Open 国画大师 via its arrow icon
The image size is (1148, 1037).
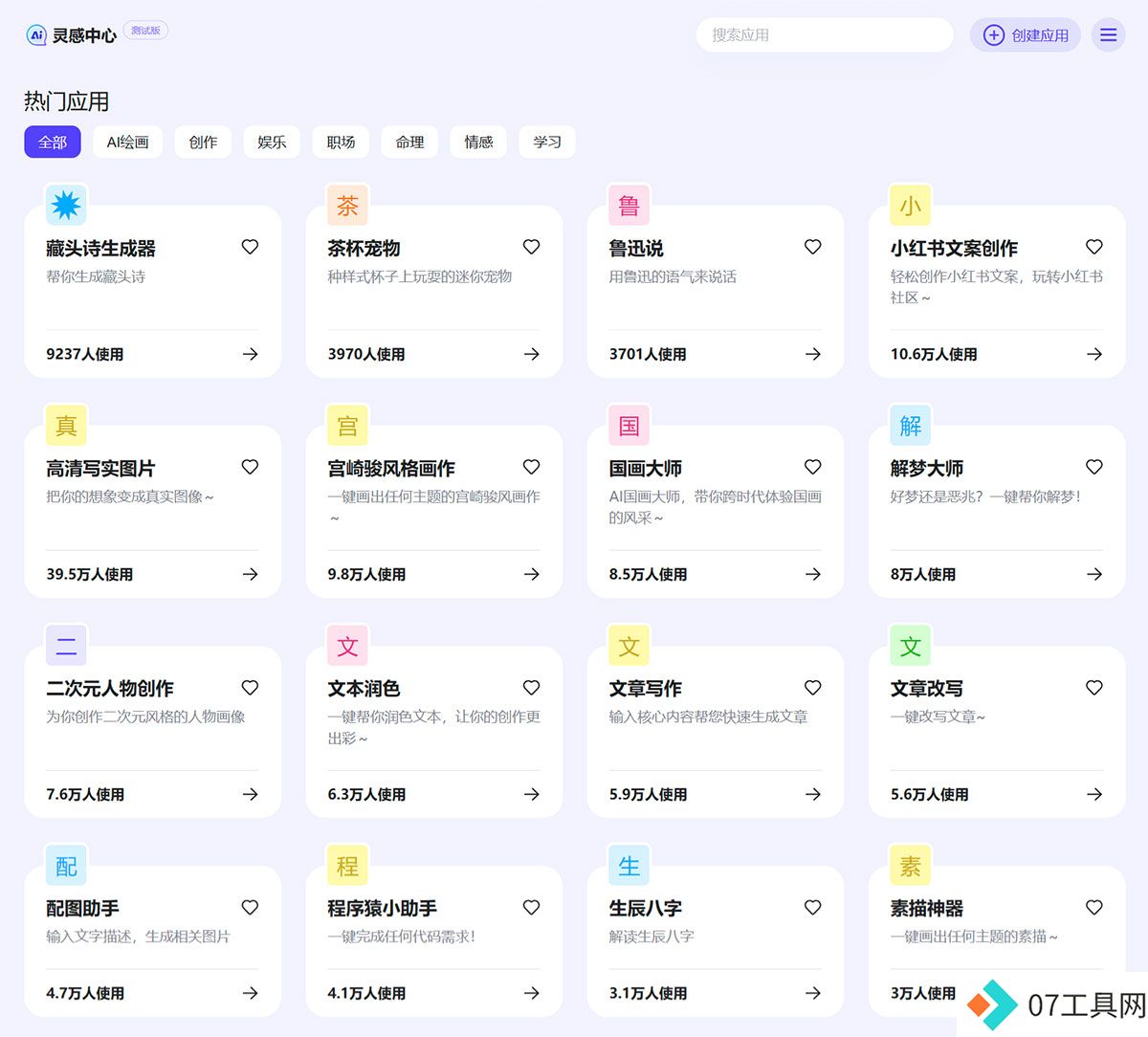812,574
